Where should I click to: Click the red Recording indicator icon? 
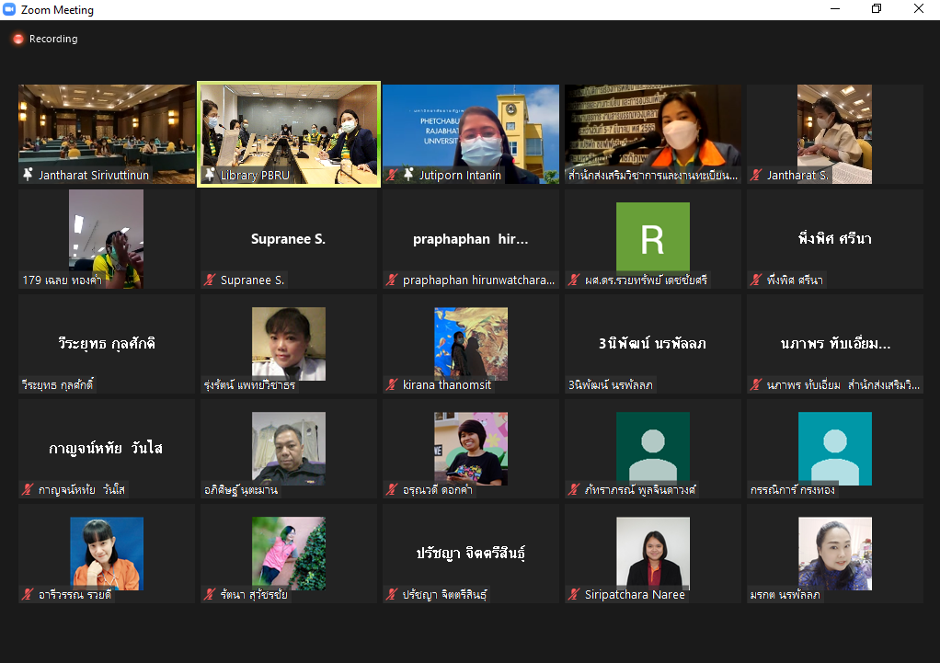[x=17, y=39]
